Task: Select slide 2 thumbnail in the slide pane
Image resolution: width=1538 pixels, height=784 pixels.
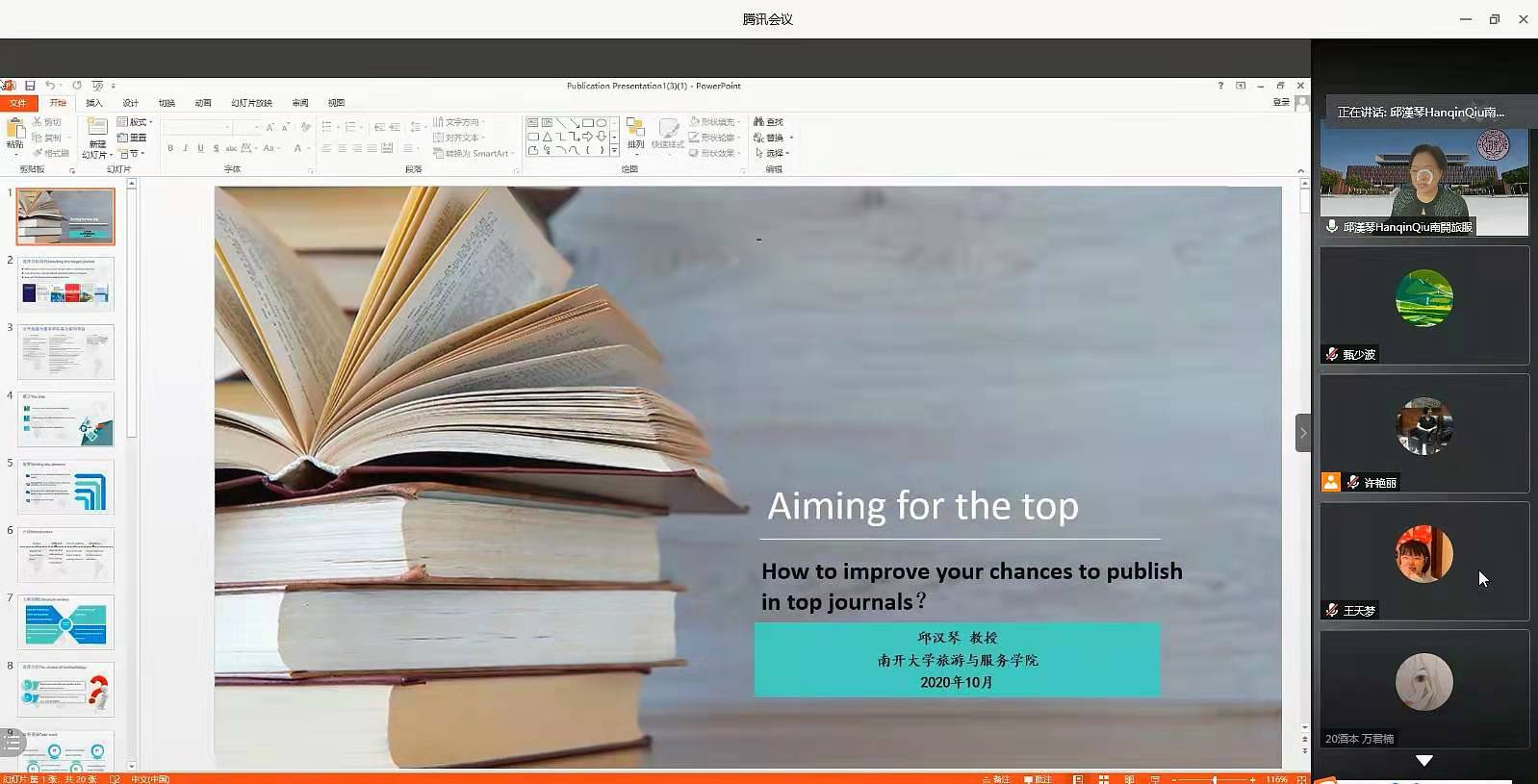Action: pos(65,284)
